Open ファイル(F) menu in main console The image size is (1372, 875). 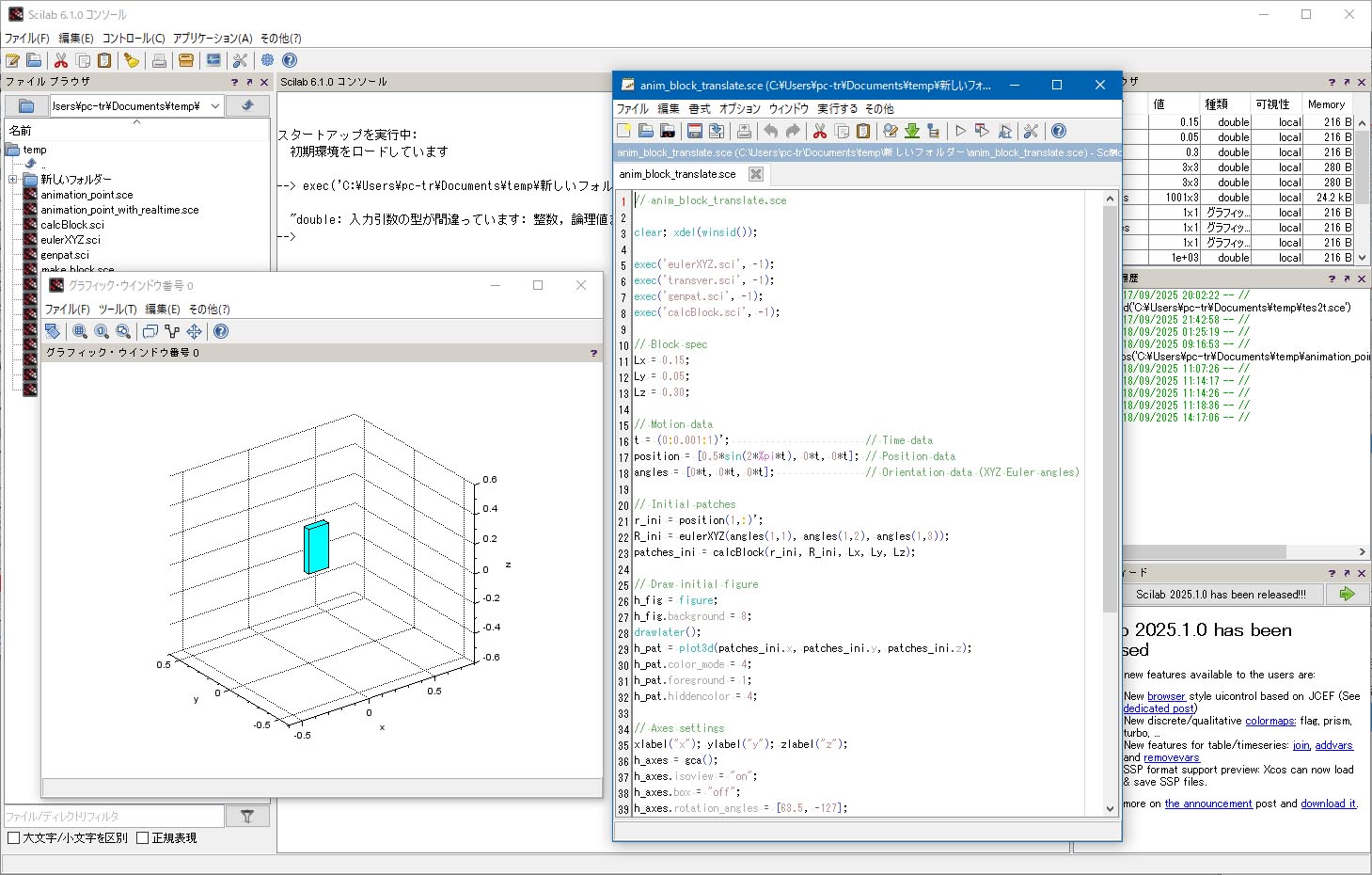tap(27, 39)
